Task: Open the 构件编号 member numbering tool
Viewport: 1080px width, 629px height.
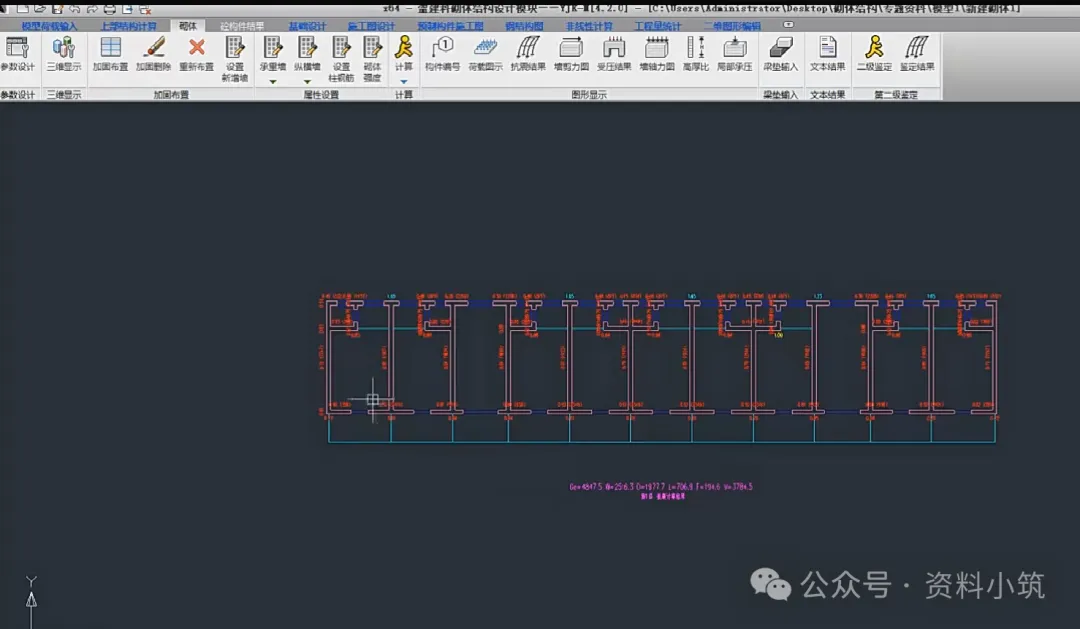Action: (x=442, y=54)
